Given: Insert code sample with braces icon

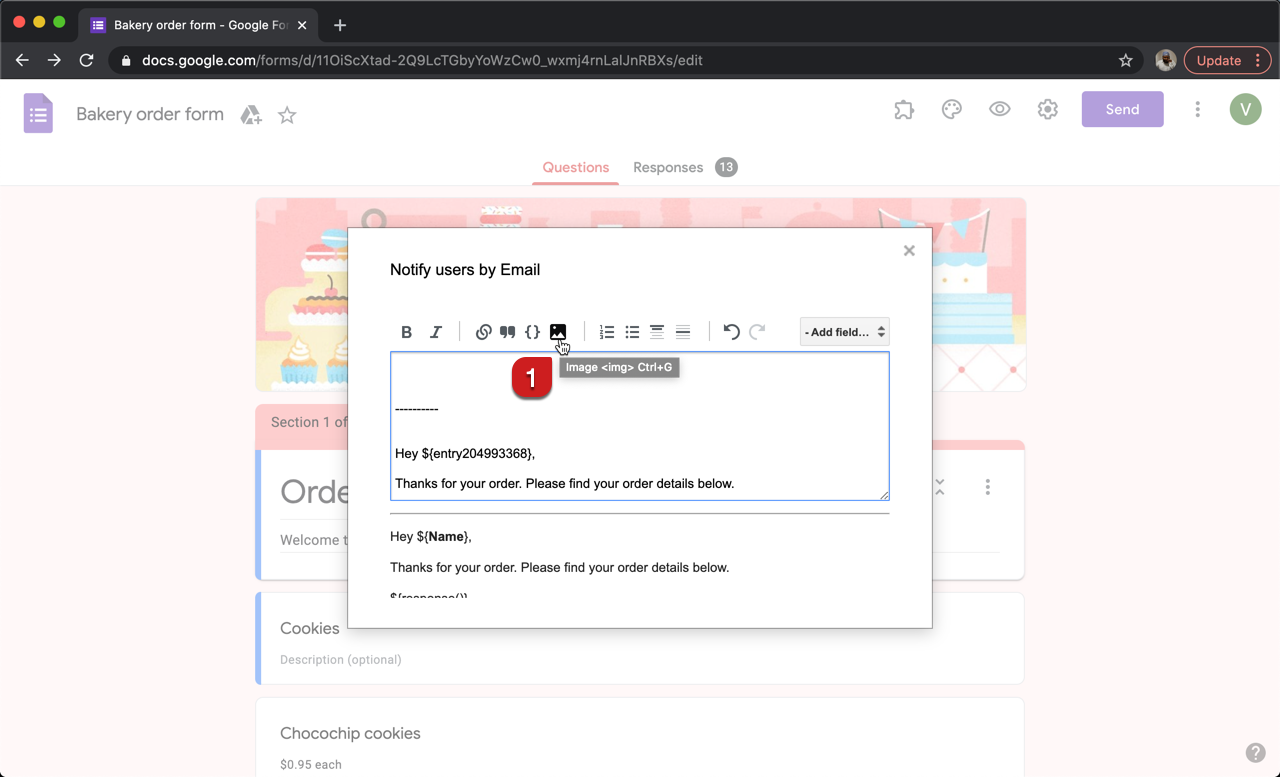Looking at the screenshot, I should point(533,332).
